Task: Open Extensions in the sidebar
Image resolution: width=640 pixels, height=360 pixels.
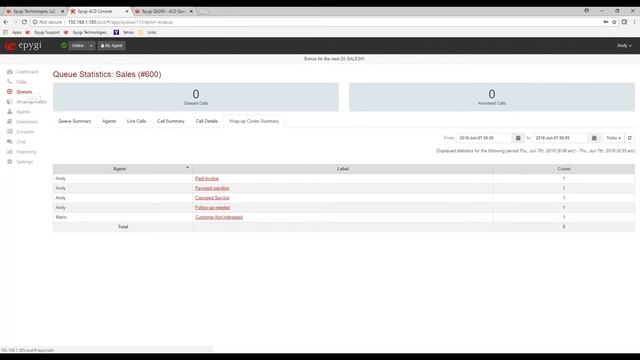Action: 23,122
